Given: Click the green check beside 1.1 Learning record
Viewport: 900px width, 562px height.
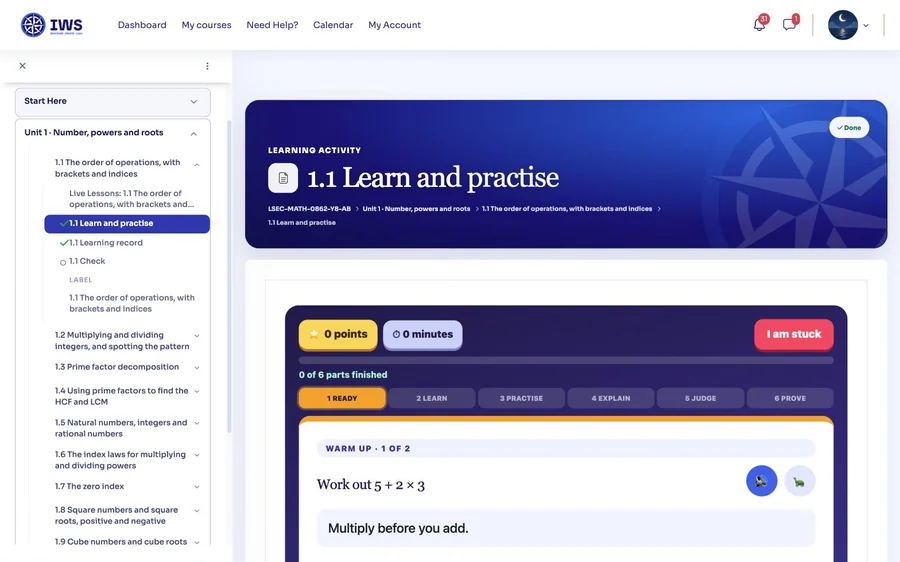Looking at the screenshot, I should tap(64, 243).
